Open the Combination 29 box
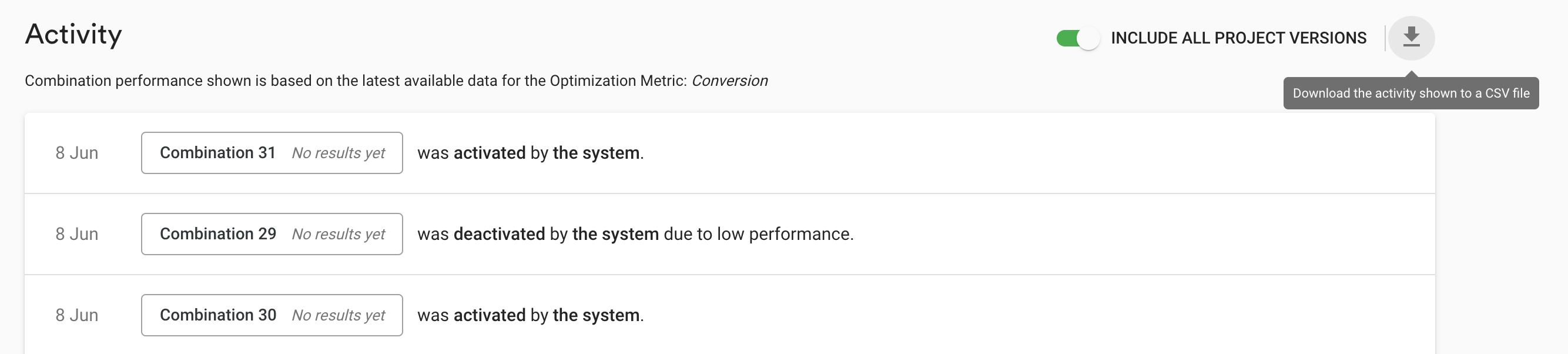 [x=272, y=234]
